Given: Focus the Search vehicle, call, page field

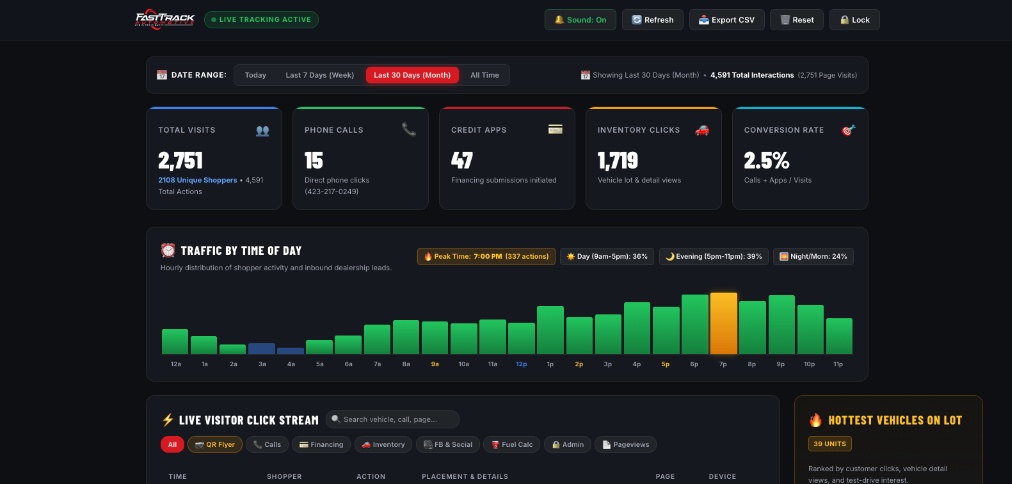Looking at the screenshot, I should (392, 419).
